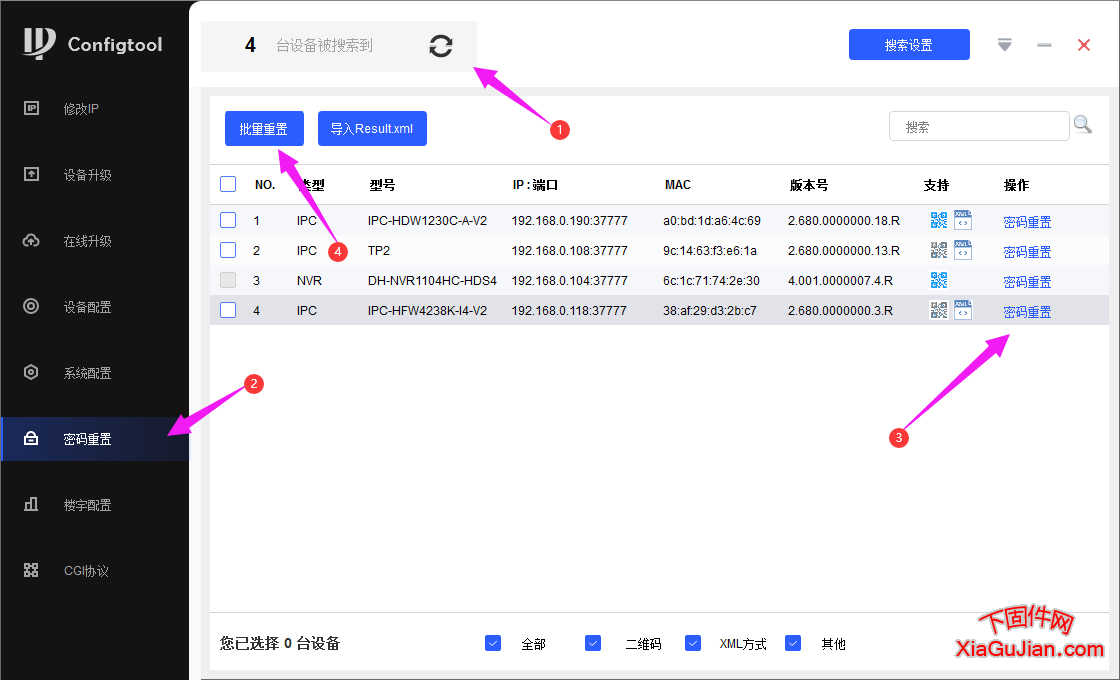Click model cell IPC-HDW1230C-A-V2
Viewport: 1120px width, 680px height.
427,221
